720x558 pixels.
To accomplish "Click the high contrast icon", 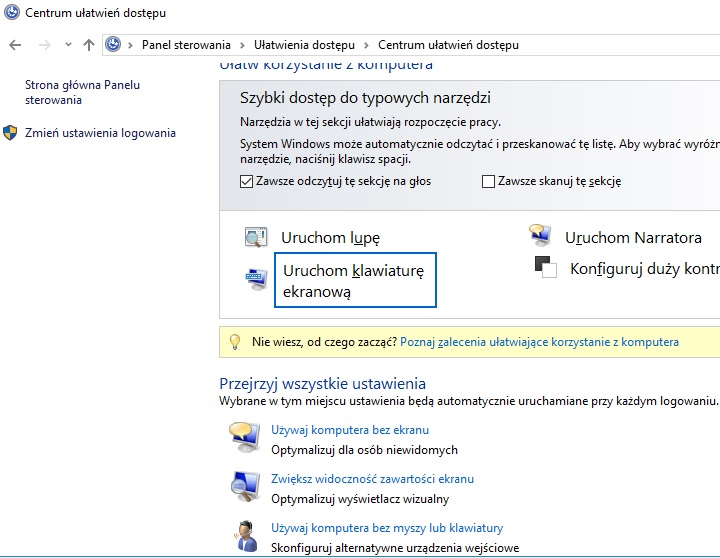I will coord(546,267).
